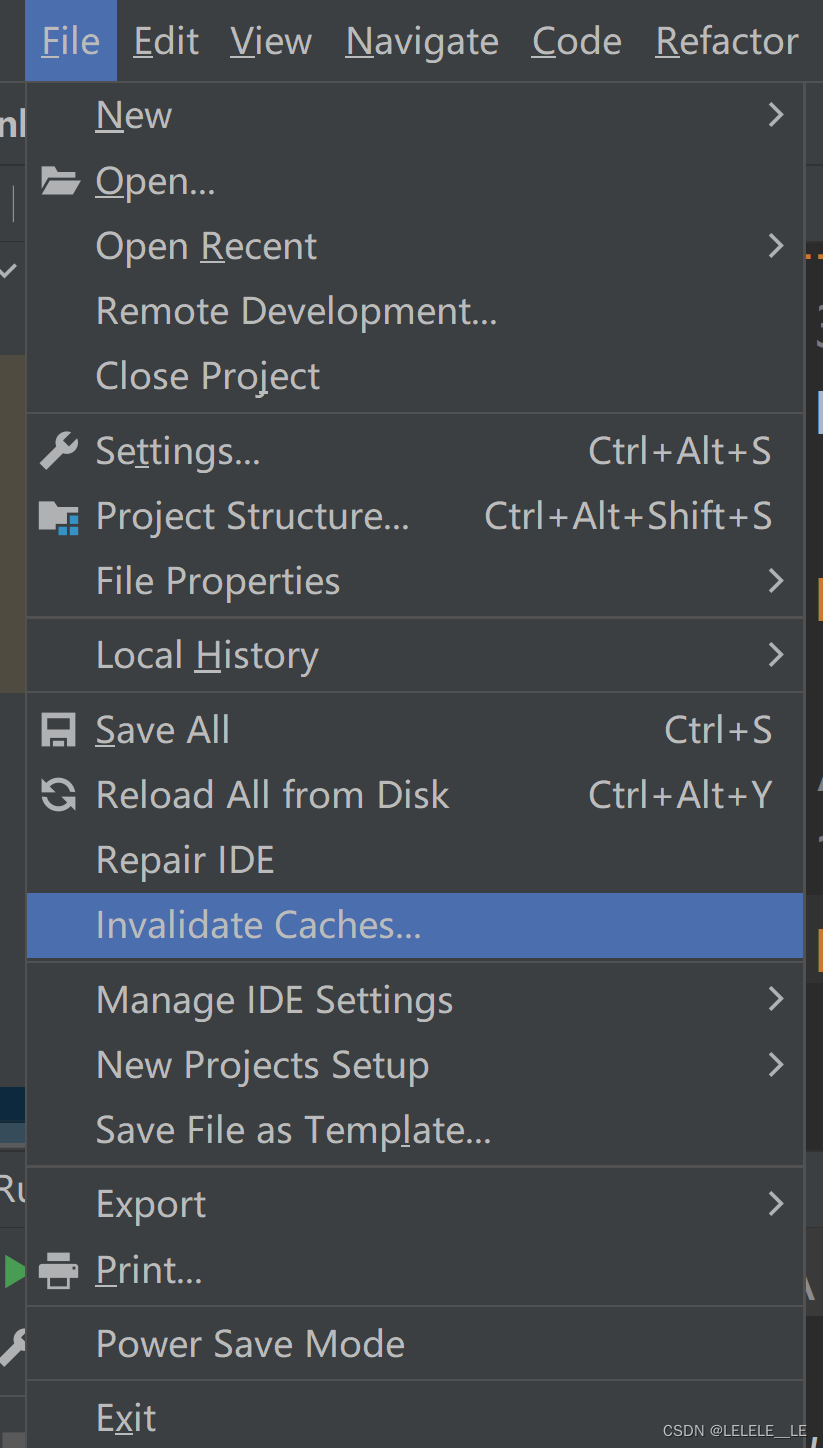This screenshot has width=823, height=1448.
Task: Click the Reload All from Disk arrows icon
Action: coord(58,796)
